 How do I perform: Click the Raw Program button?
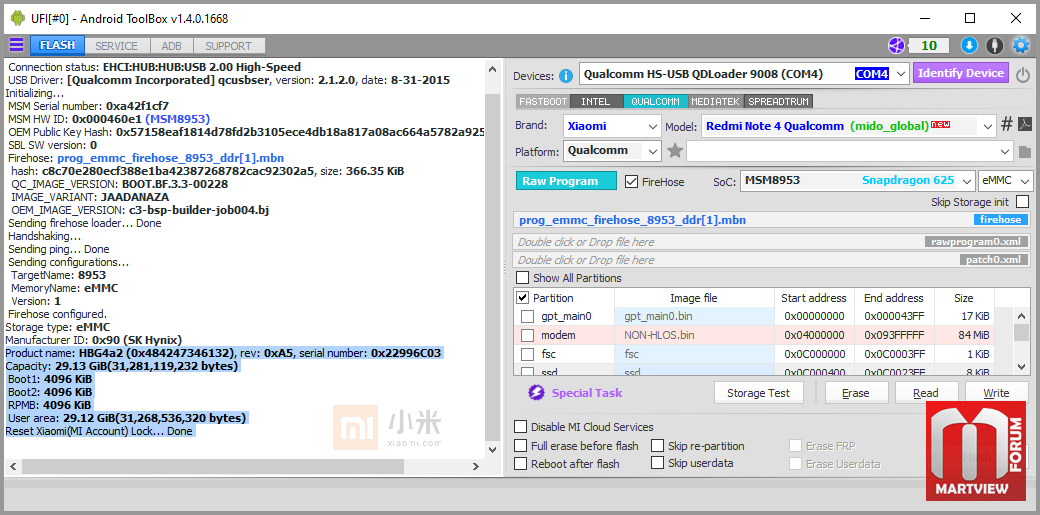click(566, 181)
